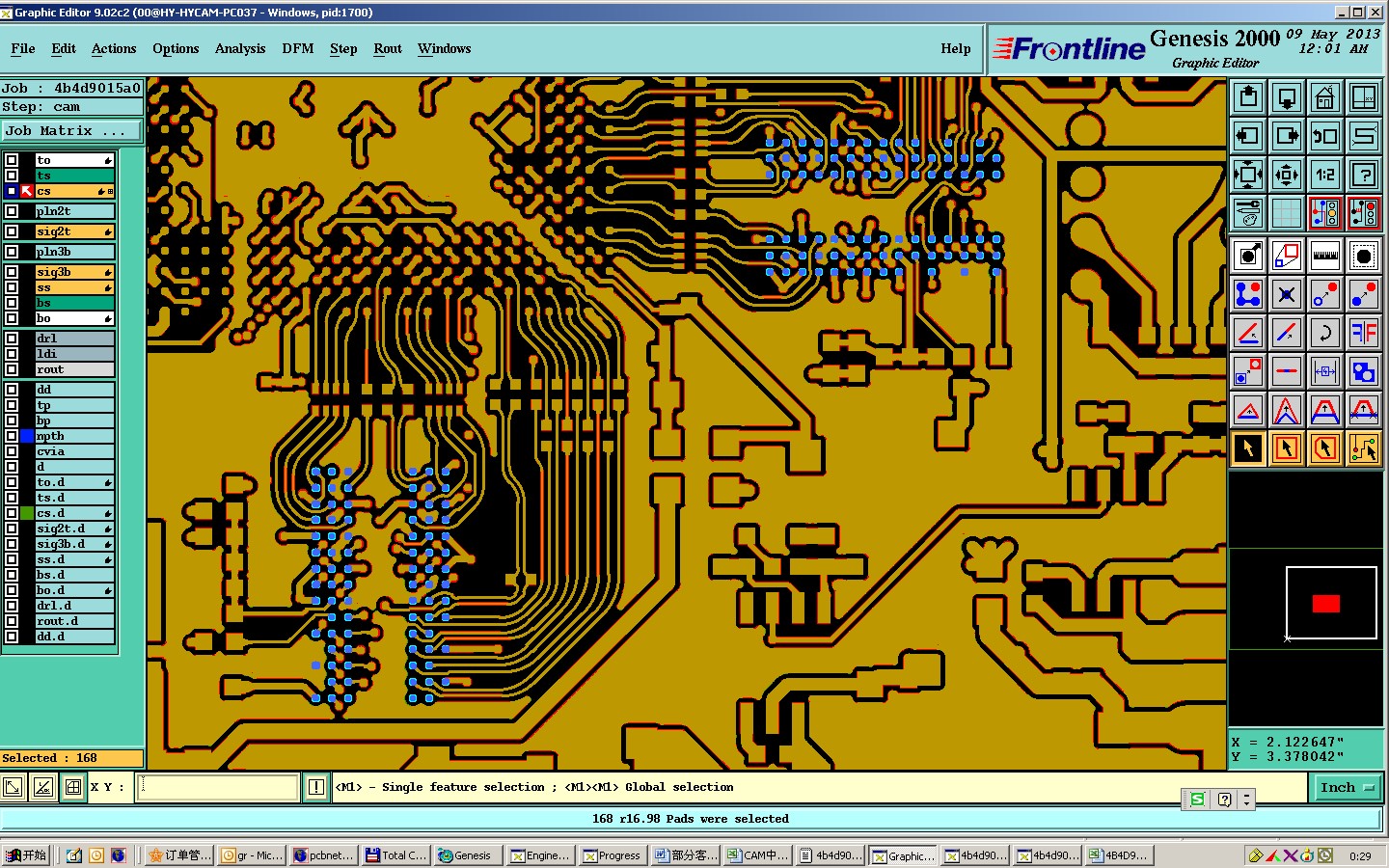Click the Home view icon

(1324, 97)
